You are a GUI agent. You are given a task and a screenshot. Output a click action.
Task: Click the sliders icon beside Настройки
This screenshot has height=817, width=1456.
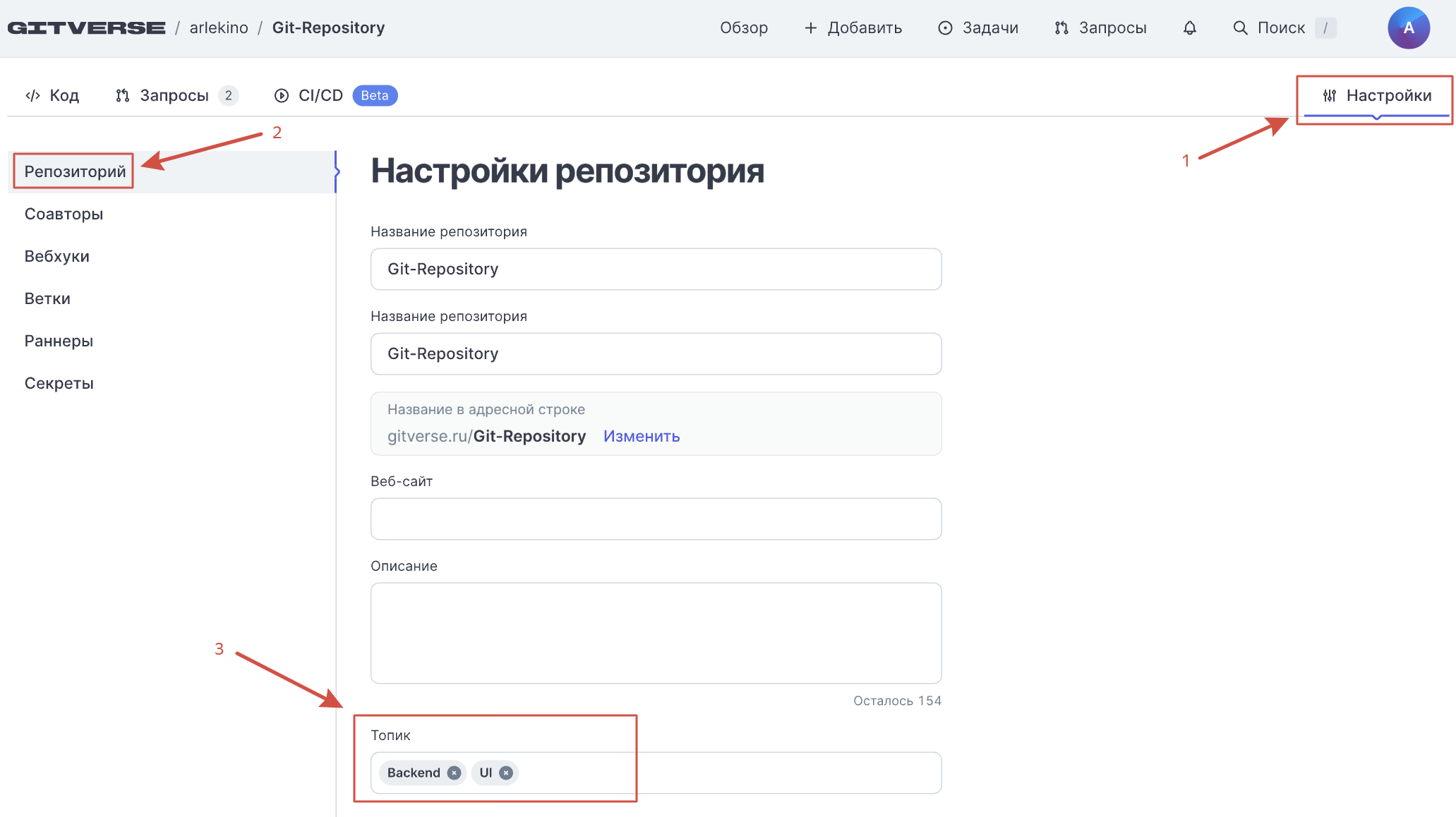[1330, 95]
